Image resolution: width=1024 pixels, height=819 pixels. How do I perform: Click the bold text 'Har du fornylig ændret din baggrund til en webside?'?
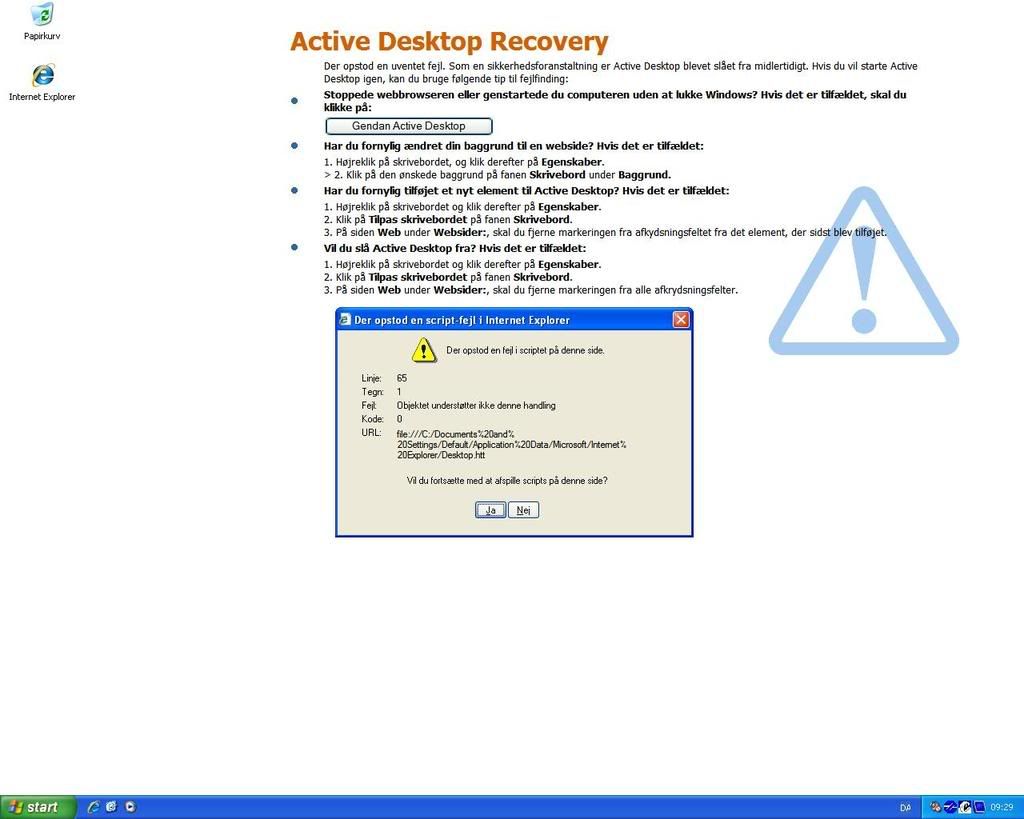pos(458,146)
